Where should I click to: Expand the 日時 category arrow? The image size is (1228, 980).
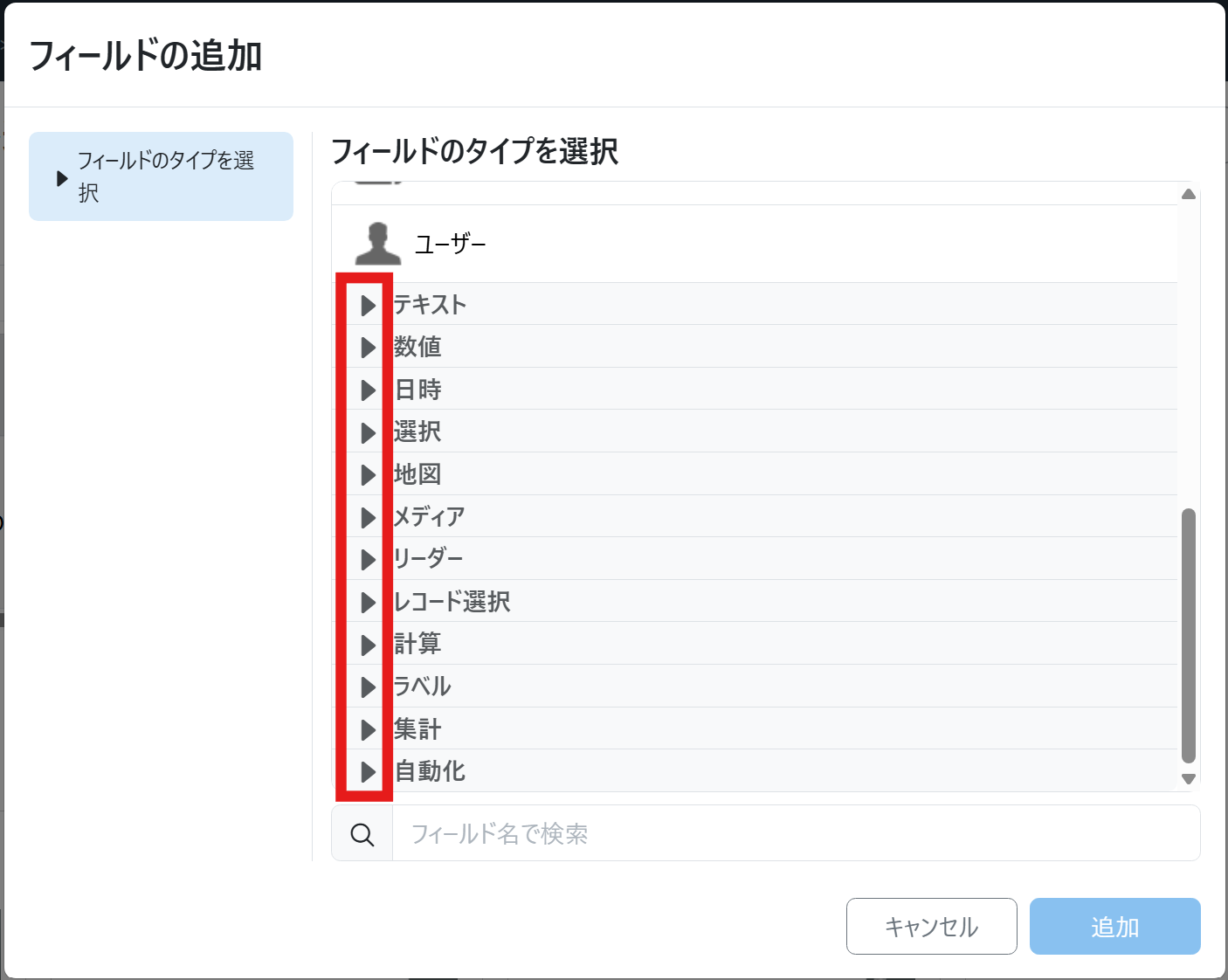click(368, 390)
